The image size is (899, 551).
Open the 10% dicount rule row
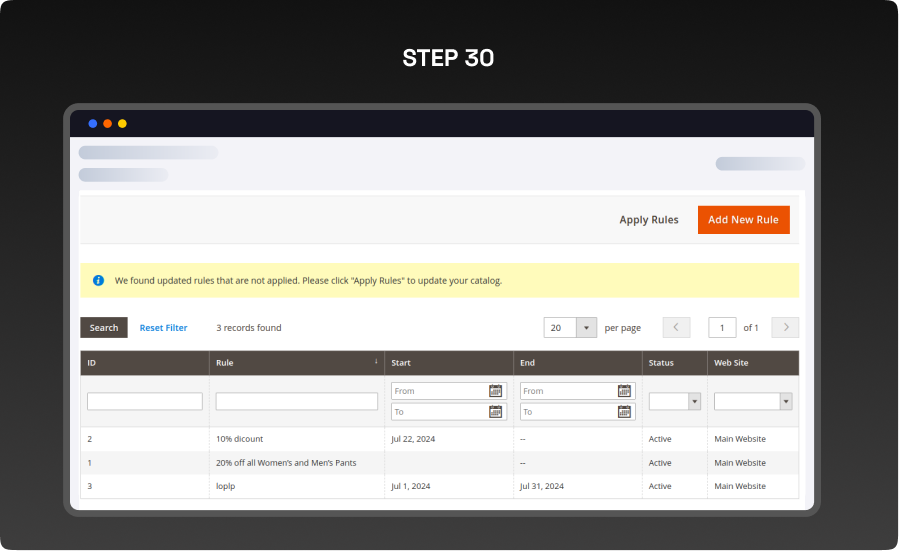240,439
